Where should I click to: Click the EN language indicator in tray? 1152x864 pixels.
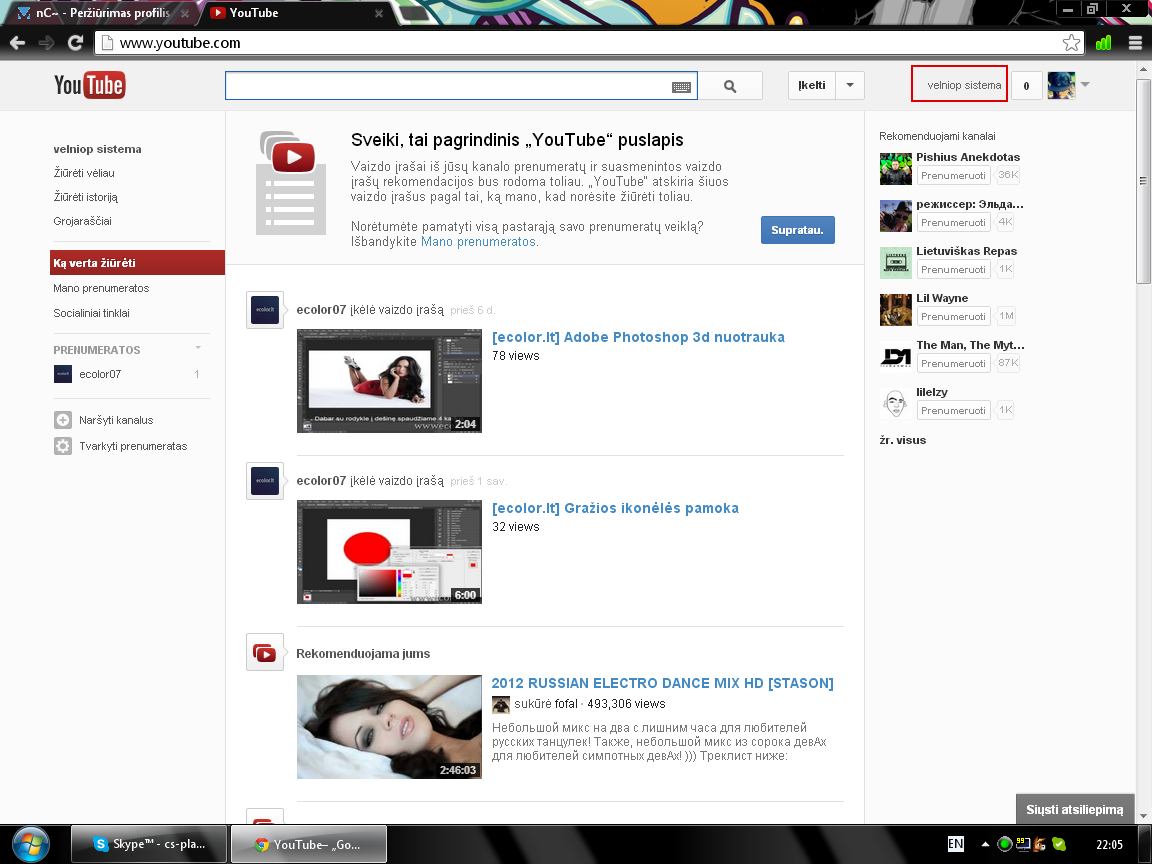955,844
